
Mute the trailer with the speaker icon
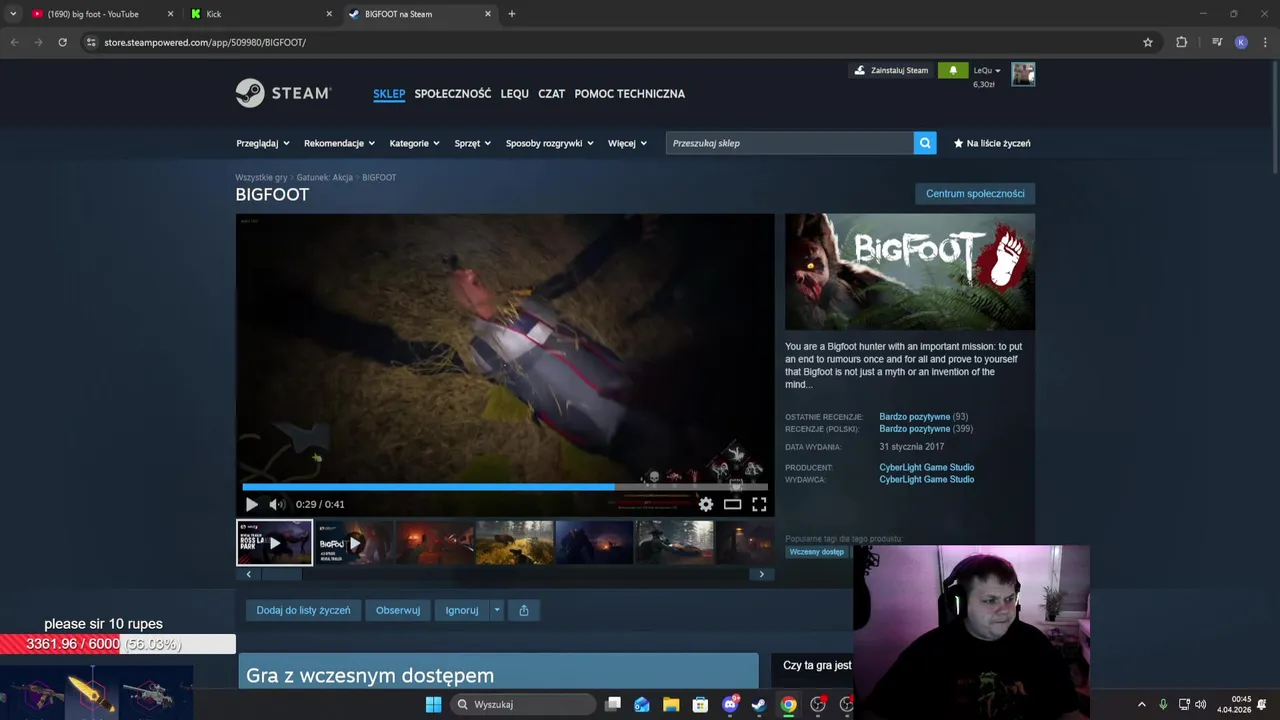277,505
